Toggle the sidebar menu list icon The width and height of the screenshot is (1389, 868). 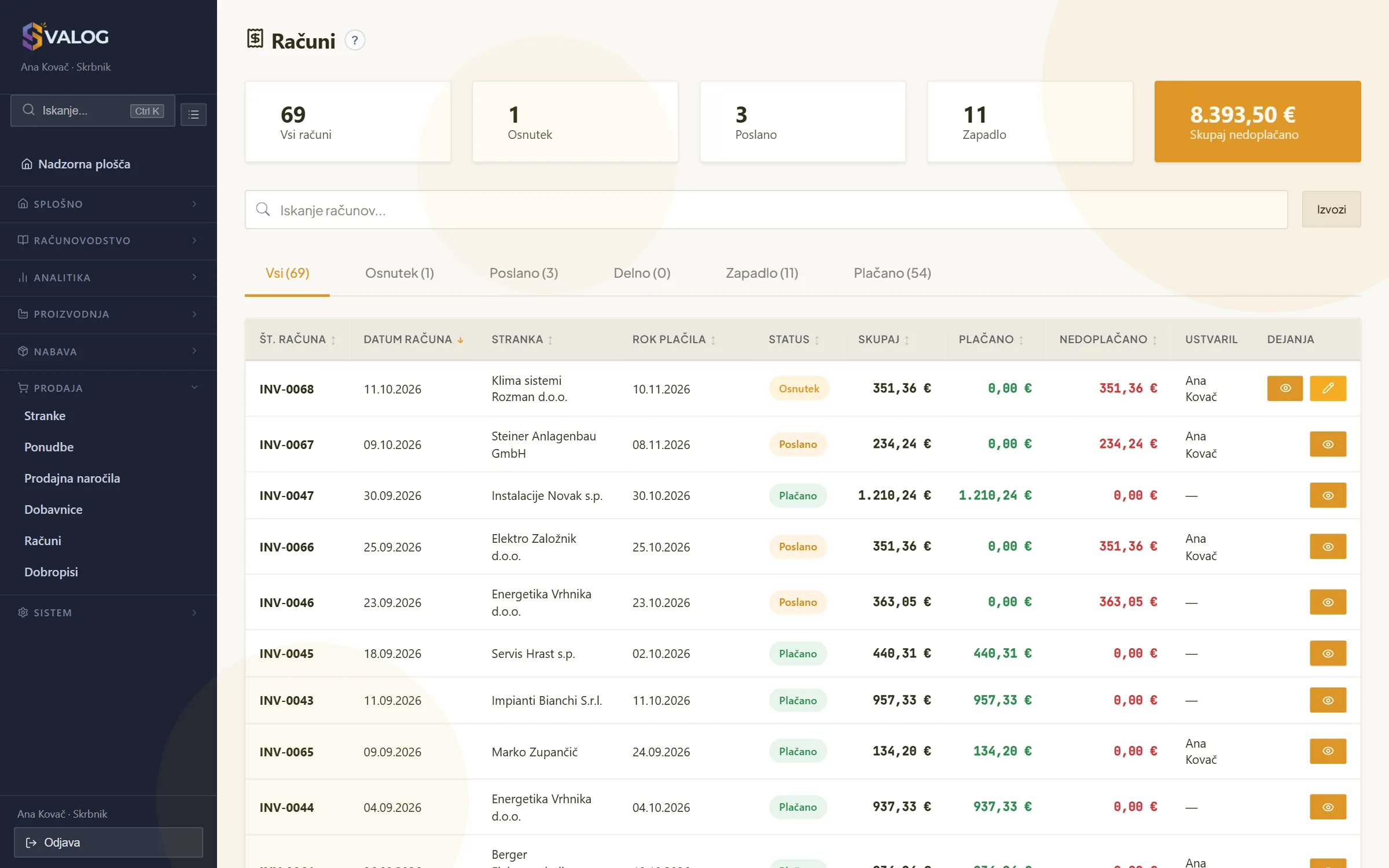pos(193,115)
